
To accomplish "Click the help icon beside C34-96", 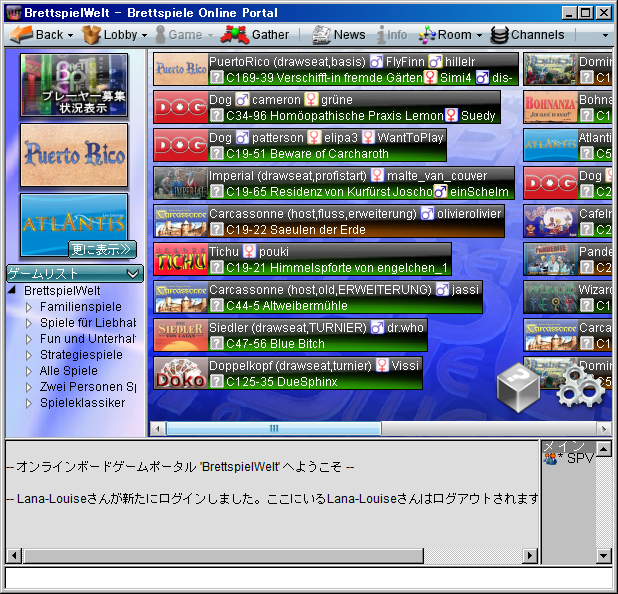I will click(216, 115).
